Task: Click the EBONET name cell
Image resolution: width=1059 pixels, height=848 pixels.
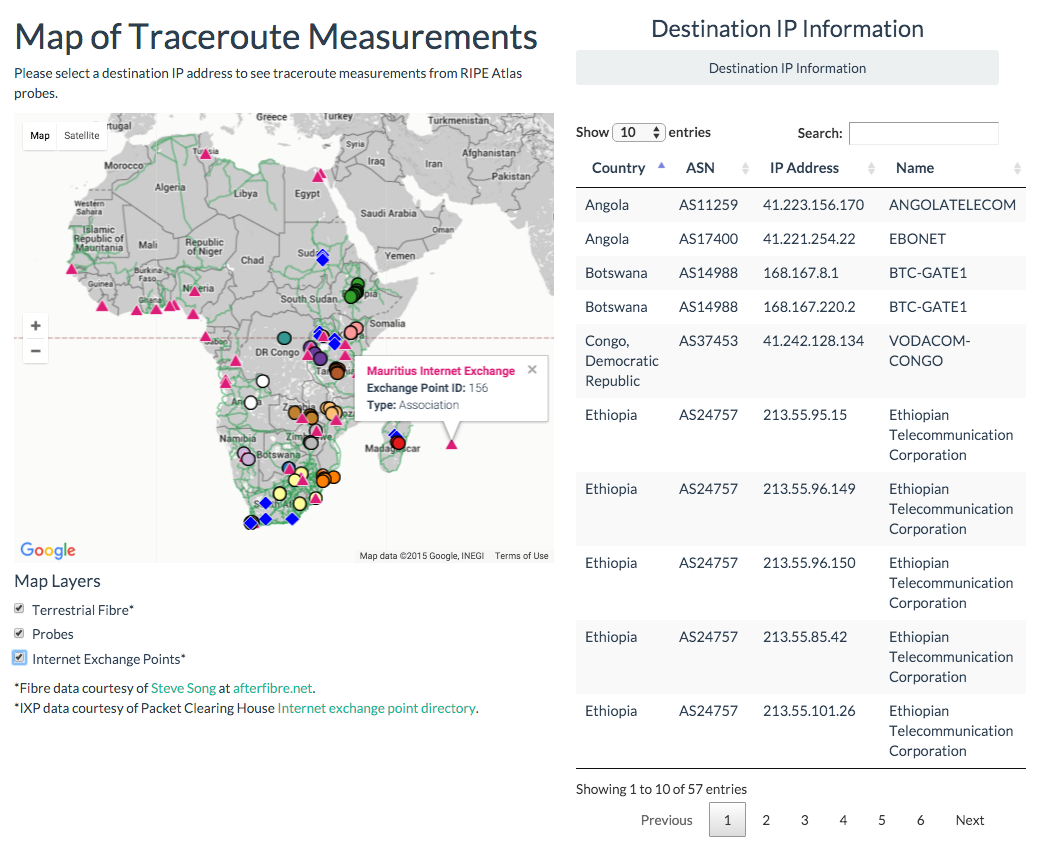Action: tap(917, 239)
